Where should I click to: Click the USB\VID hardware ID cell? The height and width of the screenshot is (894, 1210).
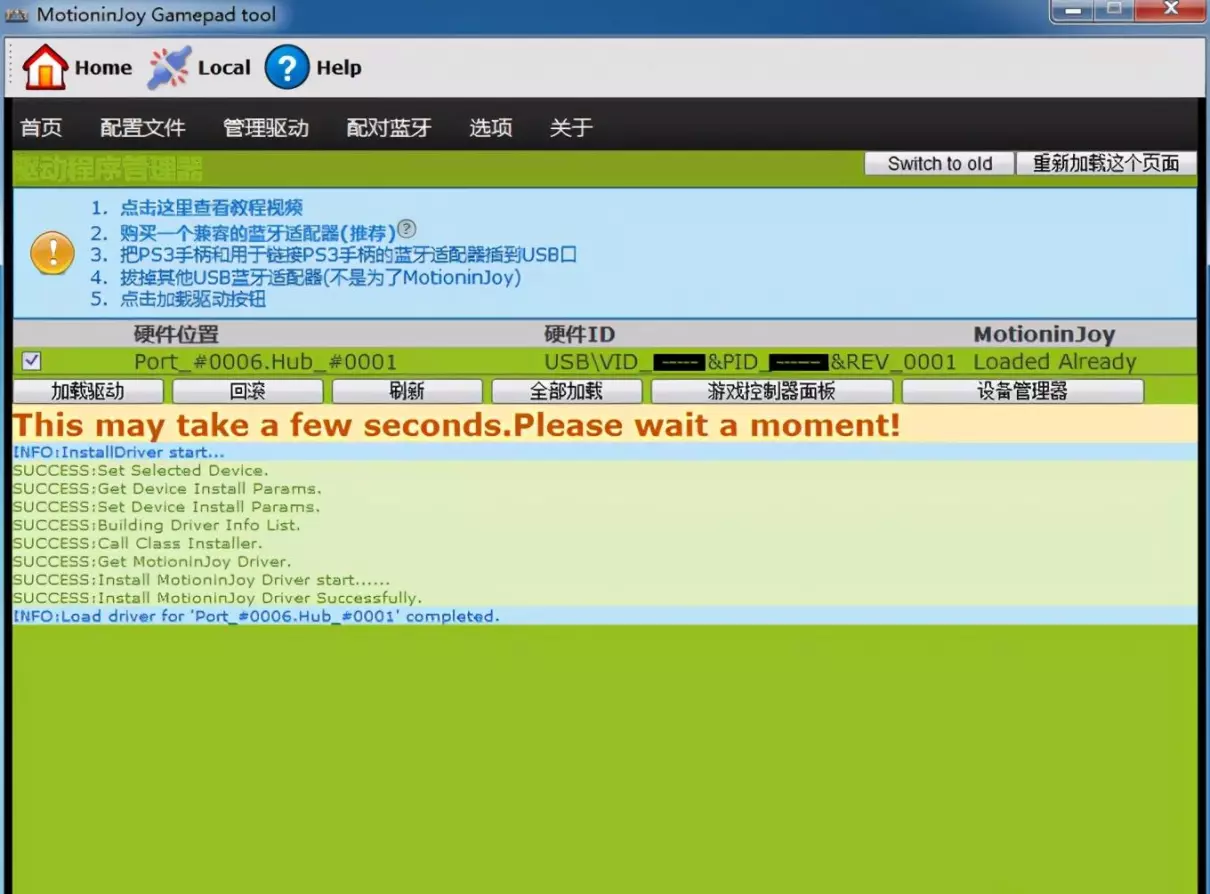pyautogui.click(x=750, y=362)
